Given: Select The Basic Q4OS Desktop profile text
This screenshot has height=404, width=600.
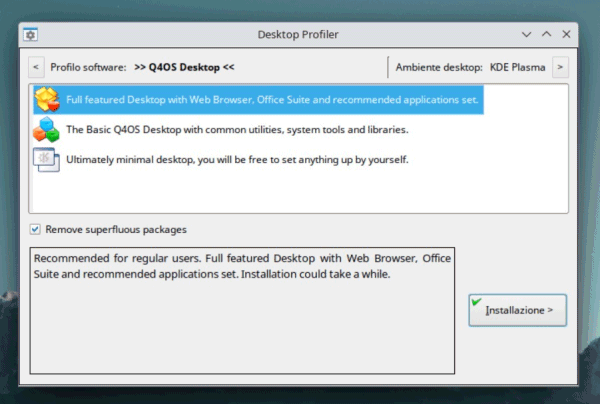Looking at the screenshot, I should pyautogui.click(x=237, y=130).
